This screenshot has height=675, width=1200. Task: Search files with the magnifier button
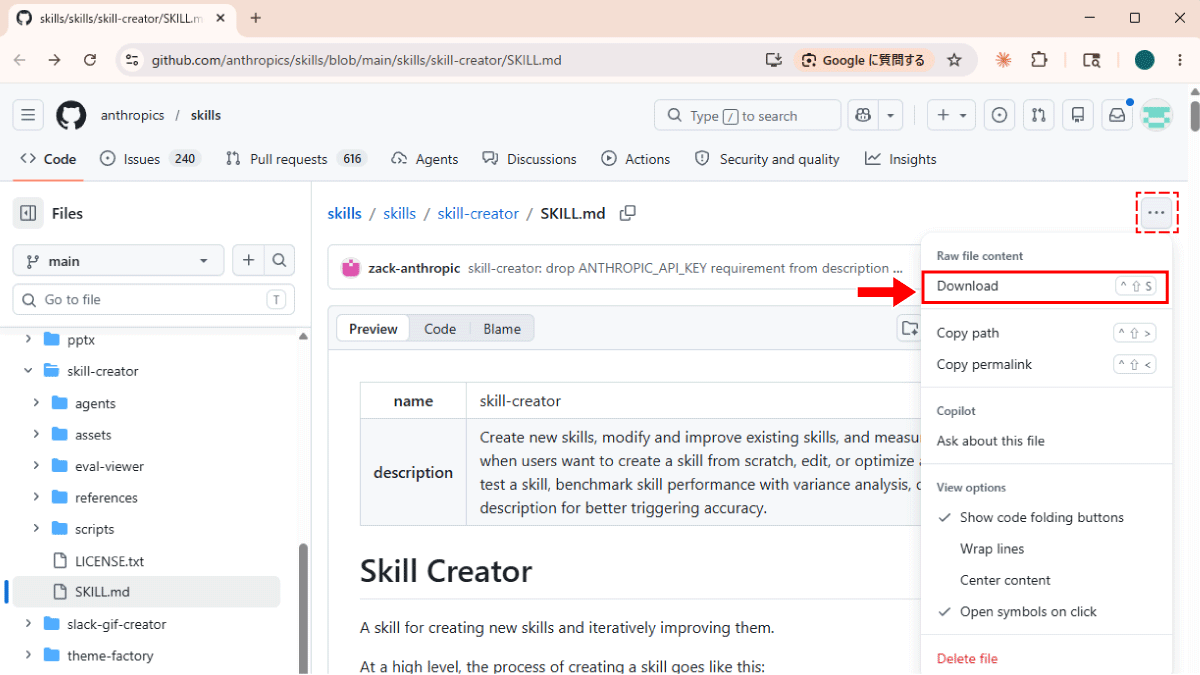[x=279, y=261]
